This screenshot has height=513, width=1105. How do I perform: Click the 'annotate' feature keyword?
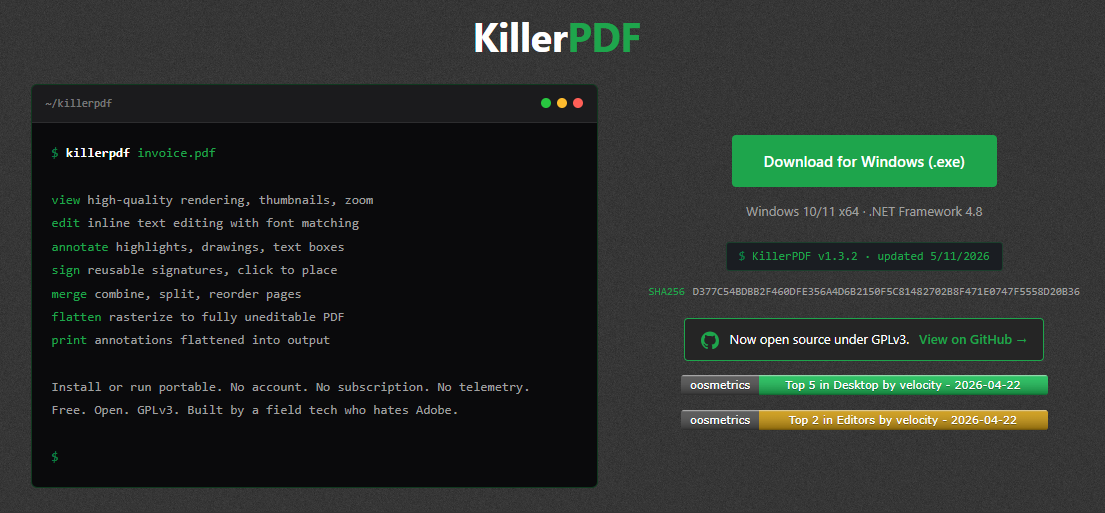80,247
